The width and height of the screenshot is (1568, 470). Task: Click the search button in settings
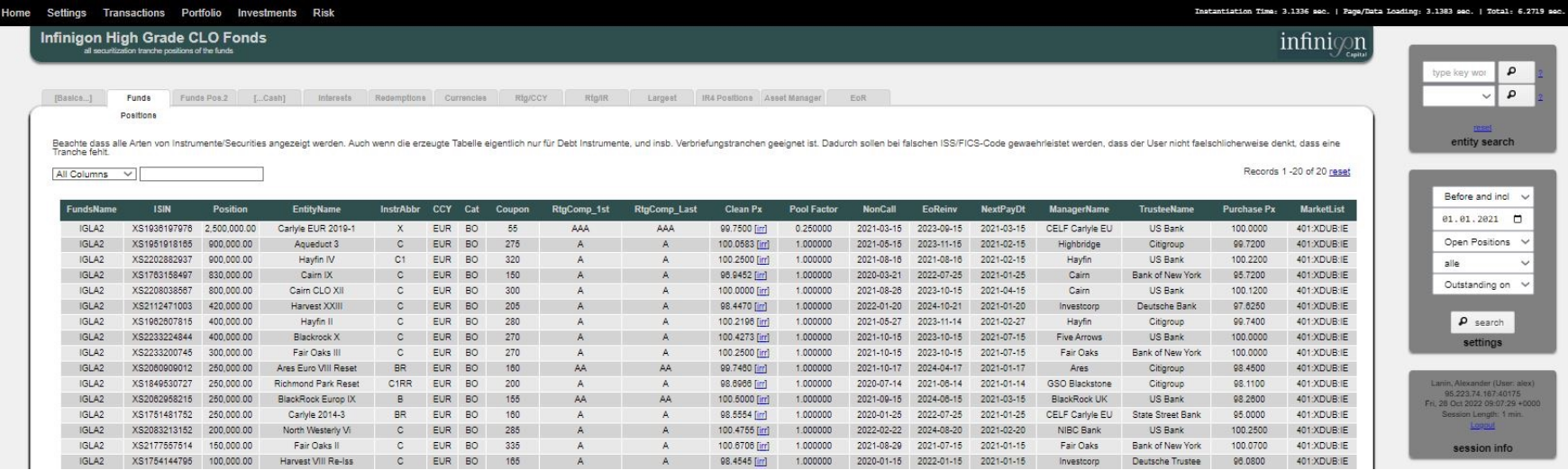(x=1482, y=321)
